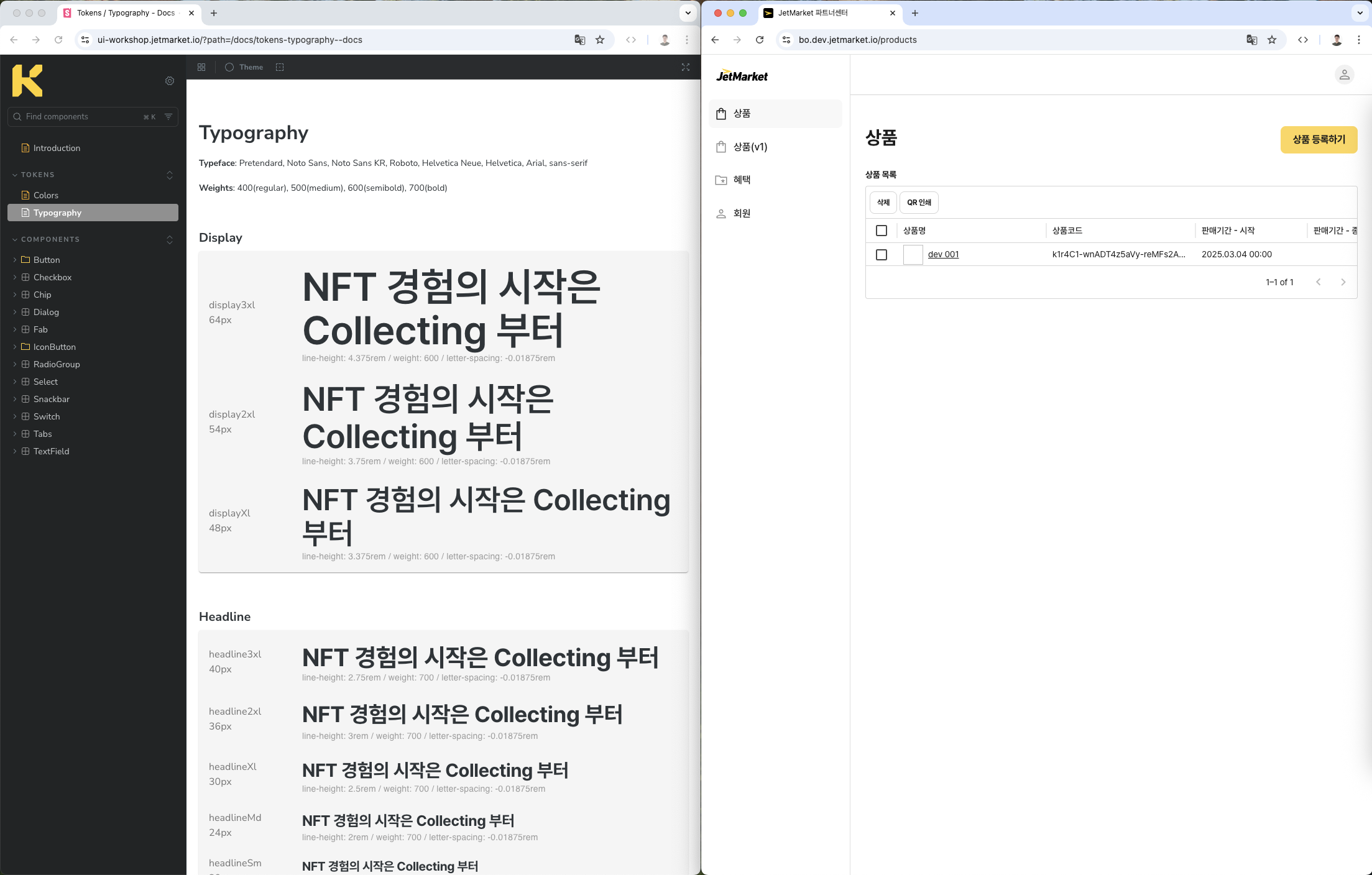This screenshot has height=875, width=1372.
Task: Click the JetMarket logo
Action: coord(742,76)
